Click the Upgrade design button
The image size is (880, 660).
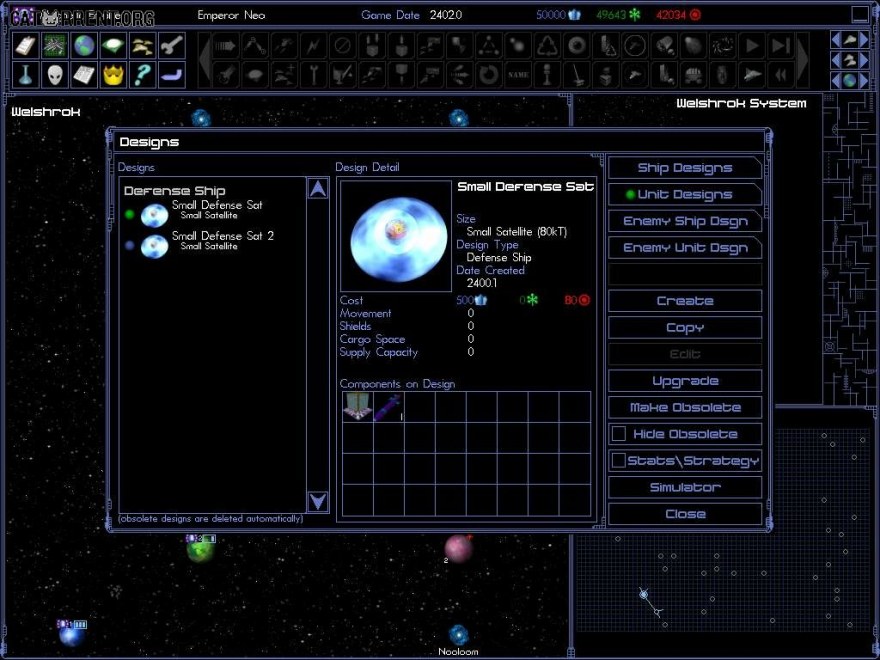coord(685,381)
